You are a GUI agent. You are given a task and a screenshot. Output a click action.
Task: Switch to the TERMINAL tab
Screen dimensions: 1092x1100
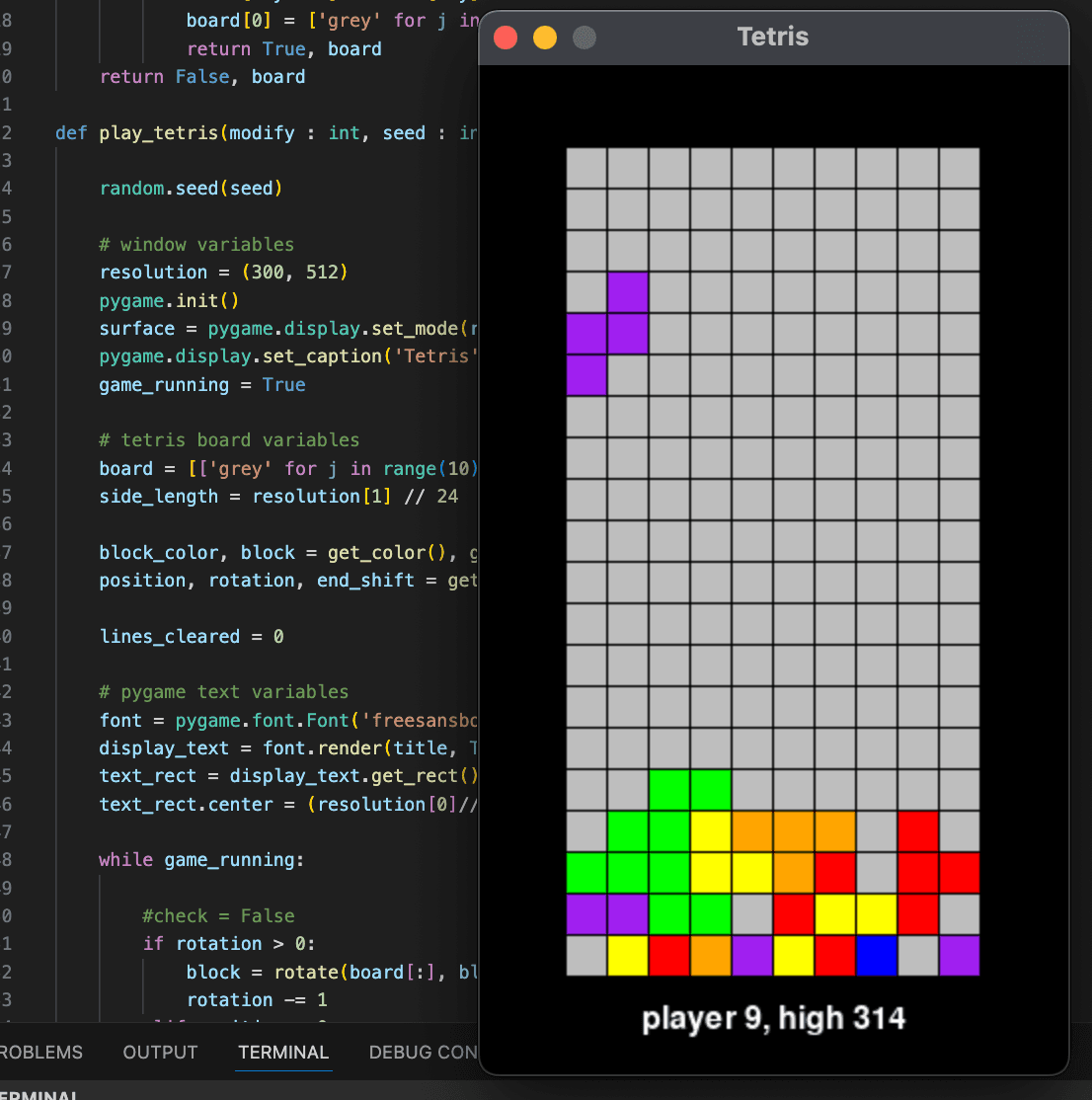pos(283,1053)
